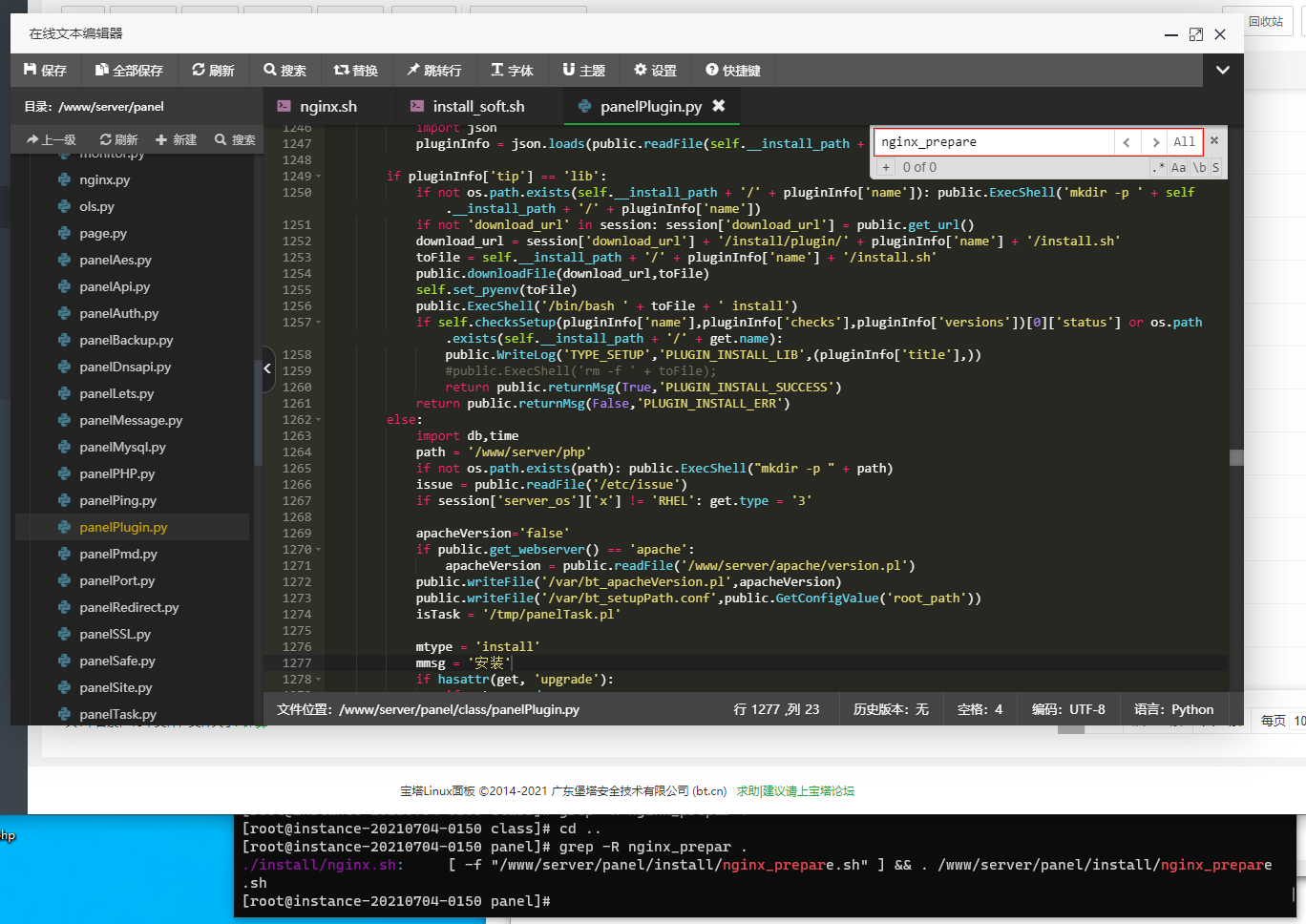
Task: Go up one level (上一级) in sidebar
Action: pos(52,139)
